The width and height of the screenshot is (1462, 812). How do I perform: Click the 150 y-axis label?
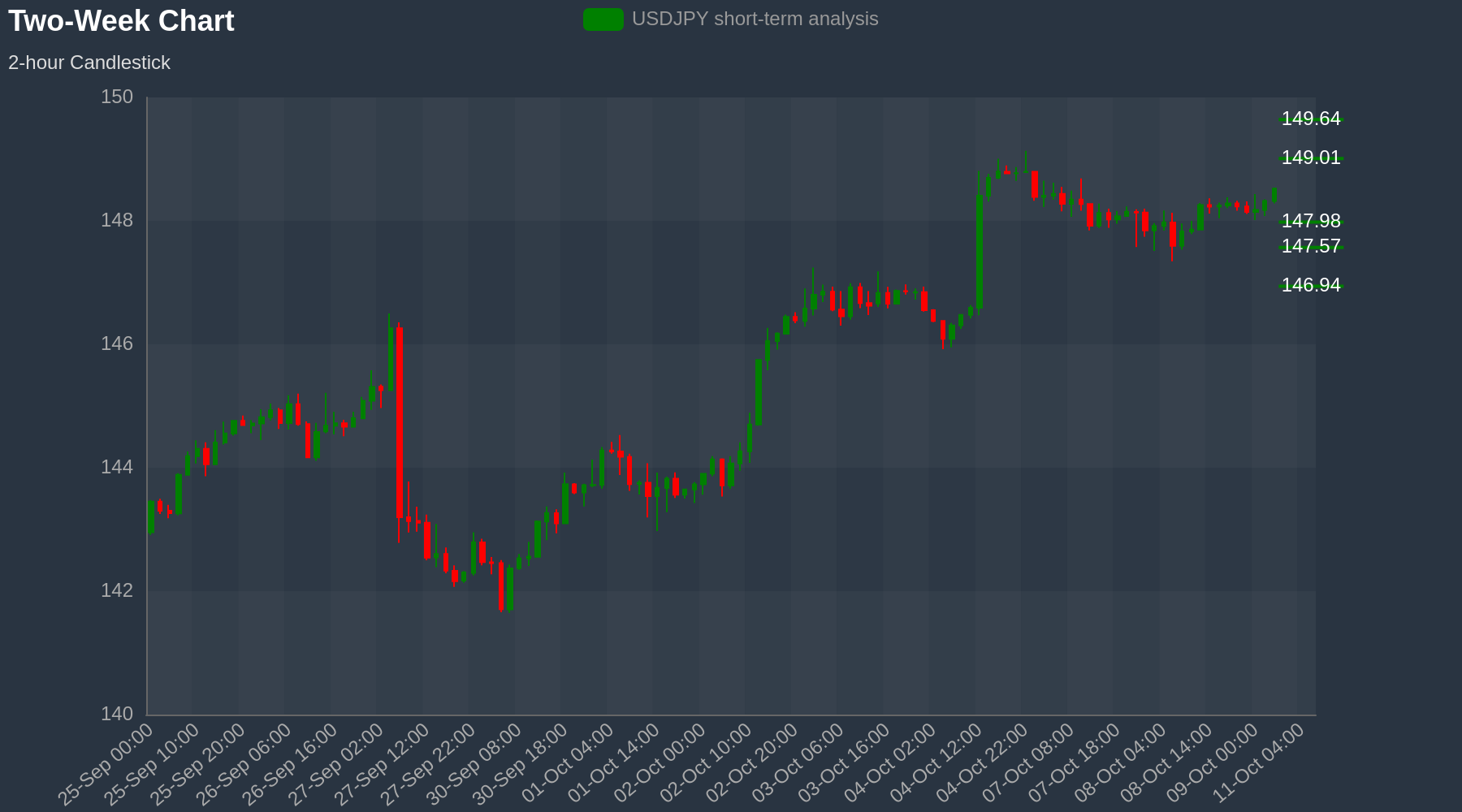[117, 97]
